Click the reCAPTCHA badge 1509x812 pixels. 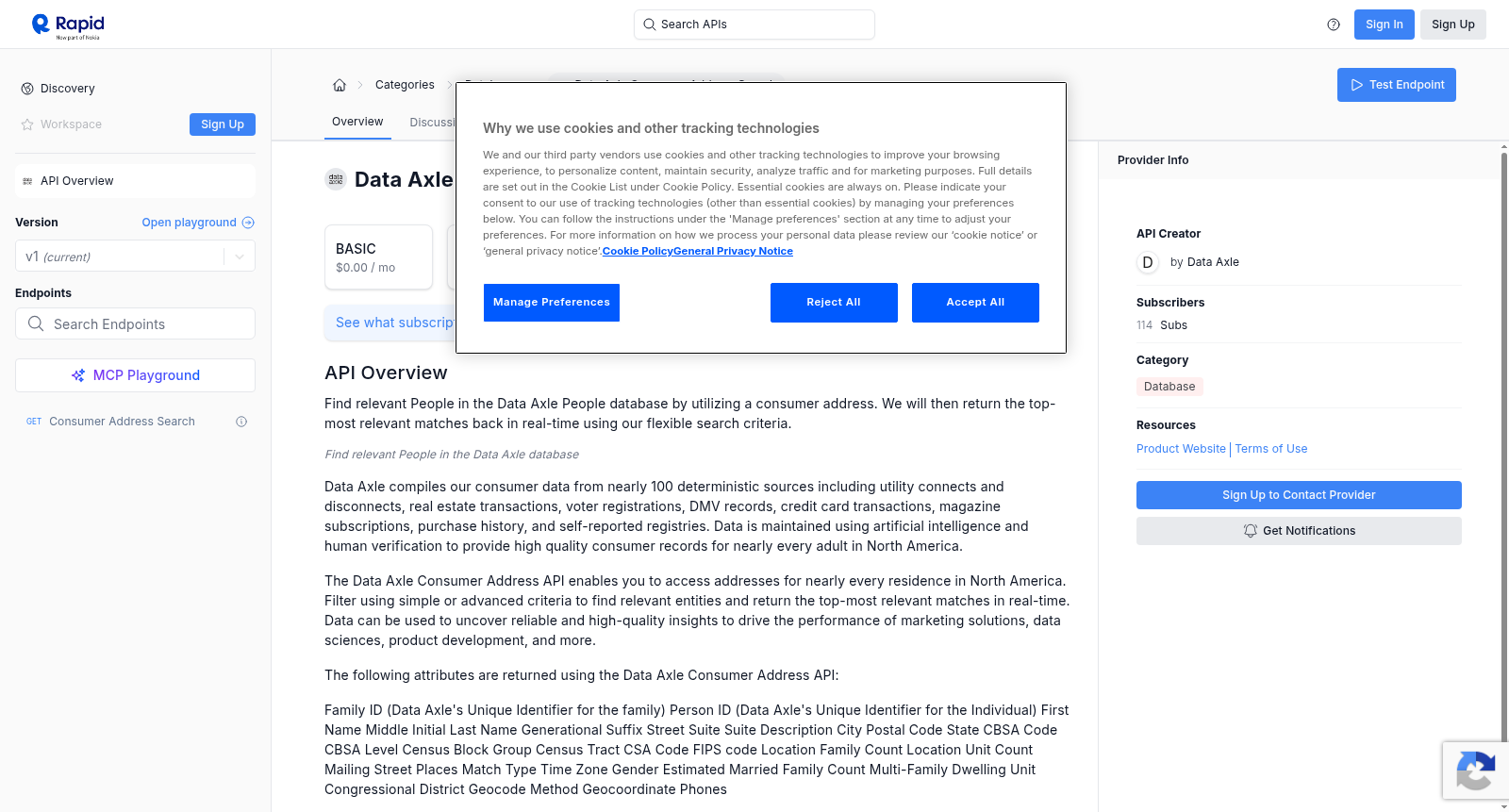click(1475, 771)
